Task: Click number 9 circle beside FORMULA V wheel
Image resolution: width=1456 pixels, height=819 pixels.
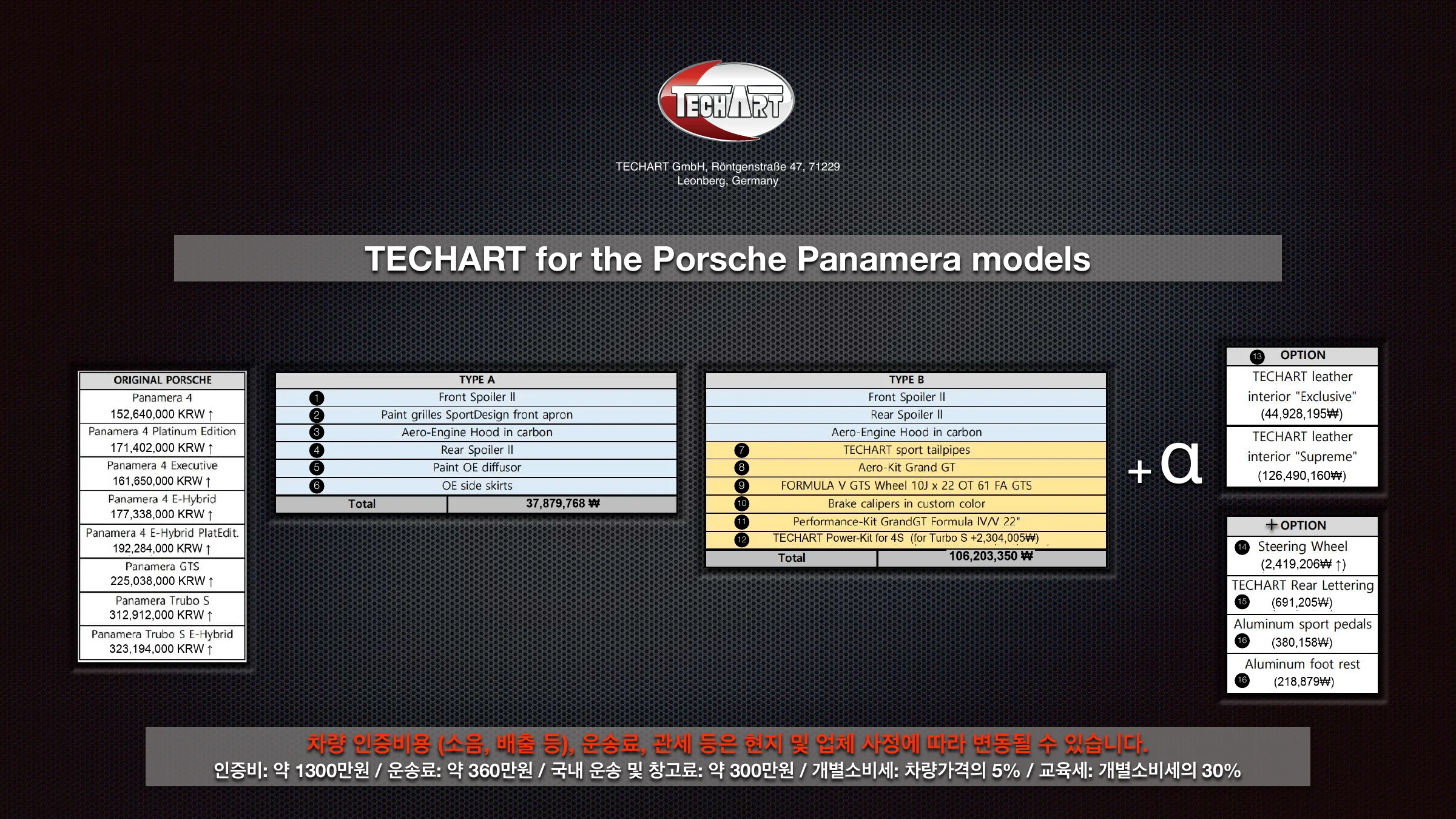Action: (x=741, y=486)
